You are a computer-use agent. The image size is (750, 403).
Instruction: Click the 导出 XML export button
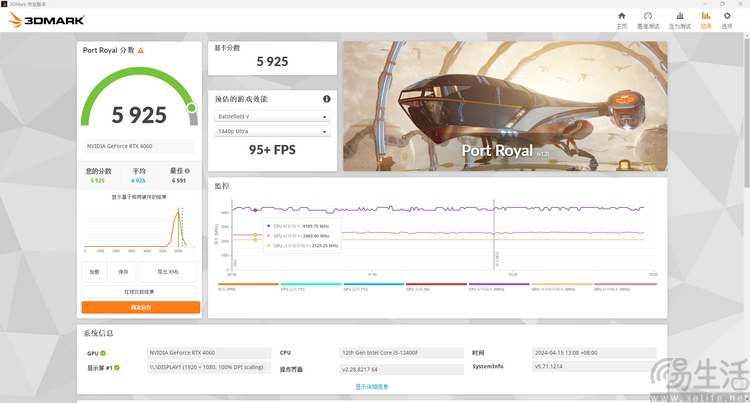click(168, 272)
